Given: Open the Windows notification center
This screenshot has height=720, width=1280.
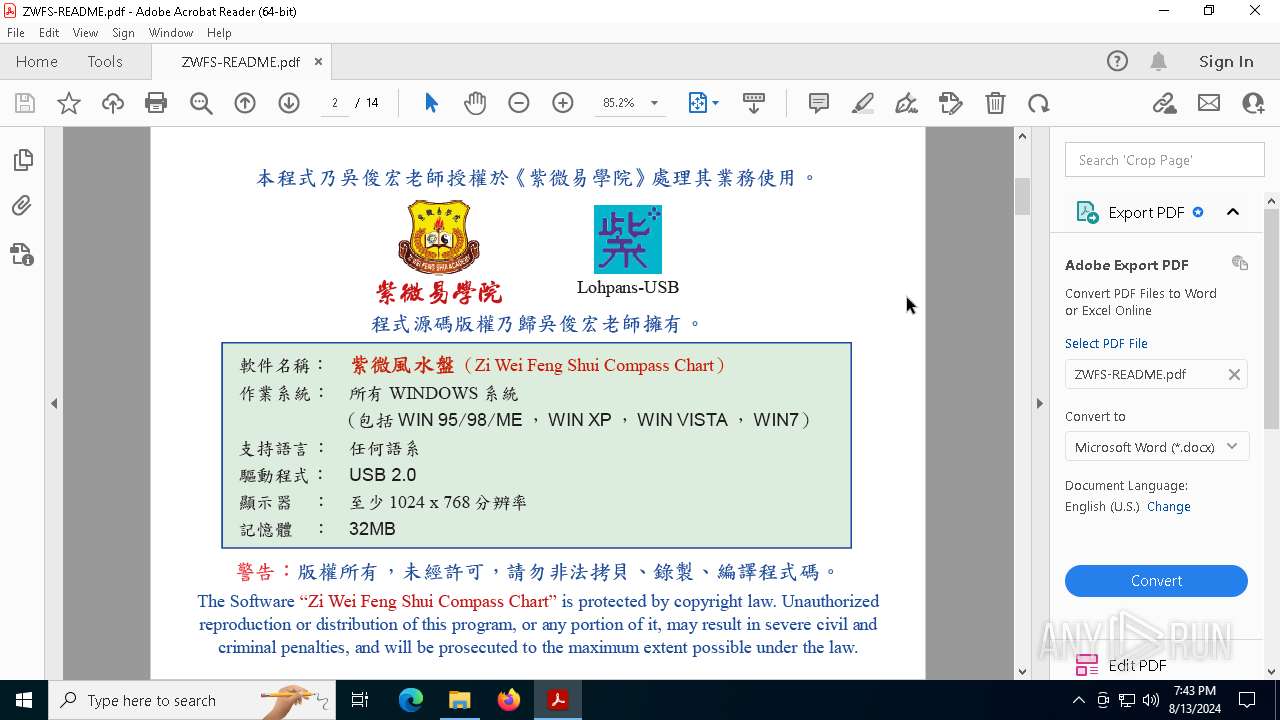Looking at the screenshot, I should coord(1247,700).
